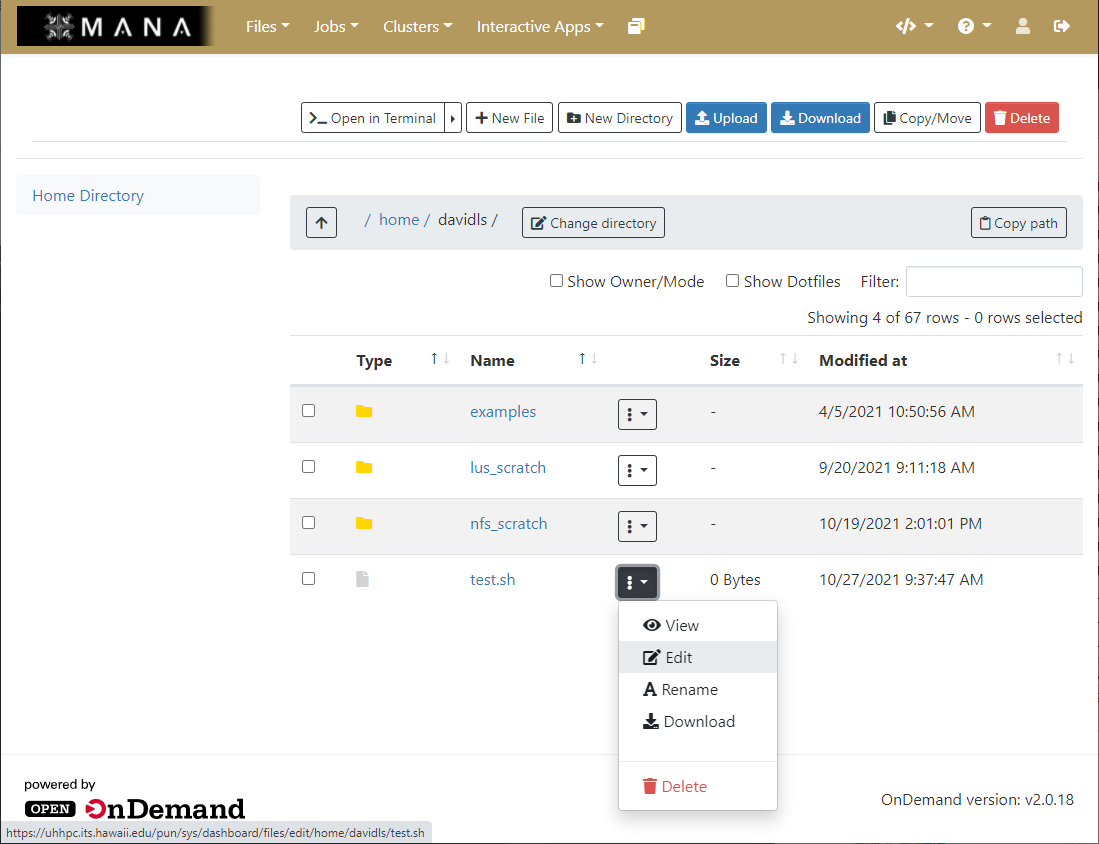This screenshot has width=1099, height=844.
Task: Click the davidls breadcrumb text
Action: point(463,219)
